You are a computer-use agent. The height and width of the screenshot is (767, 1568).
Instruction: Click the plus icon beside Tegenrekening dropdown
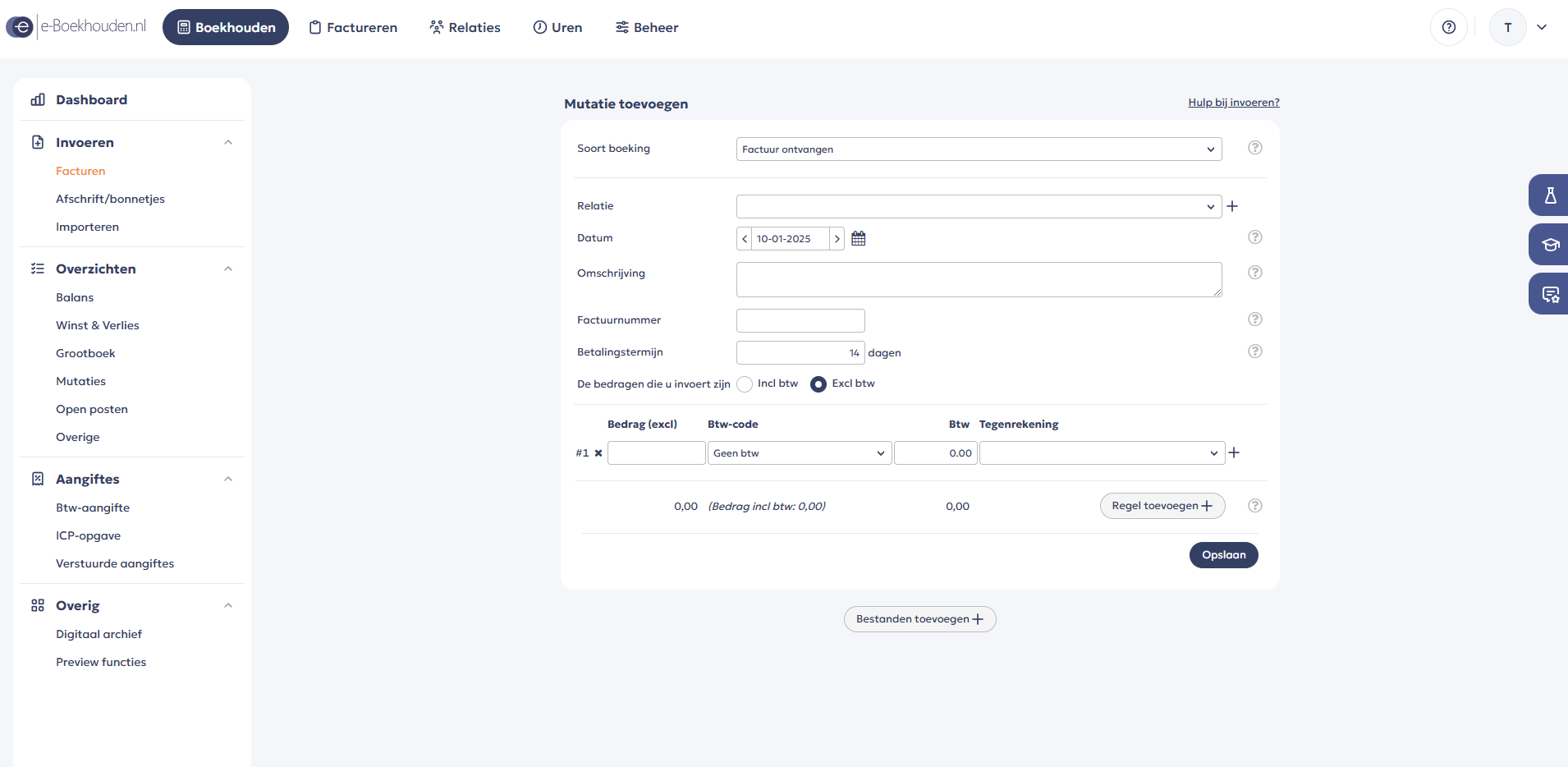1234,452
